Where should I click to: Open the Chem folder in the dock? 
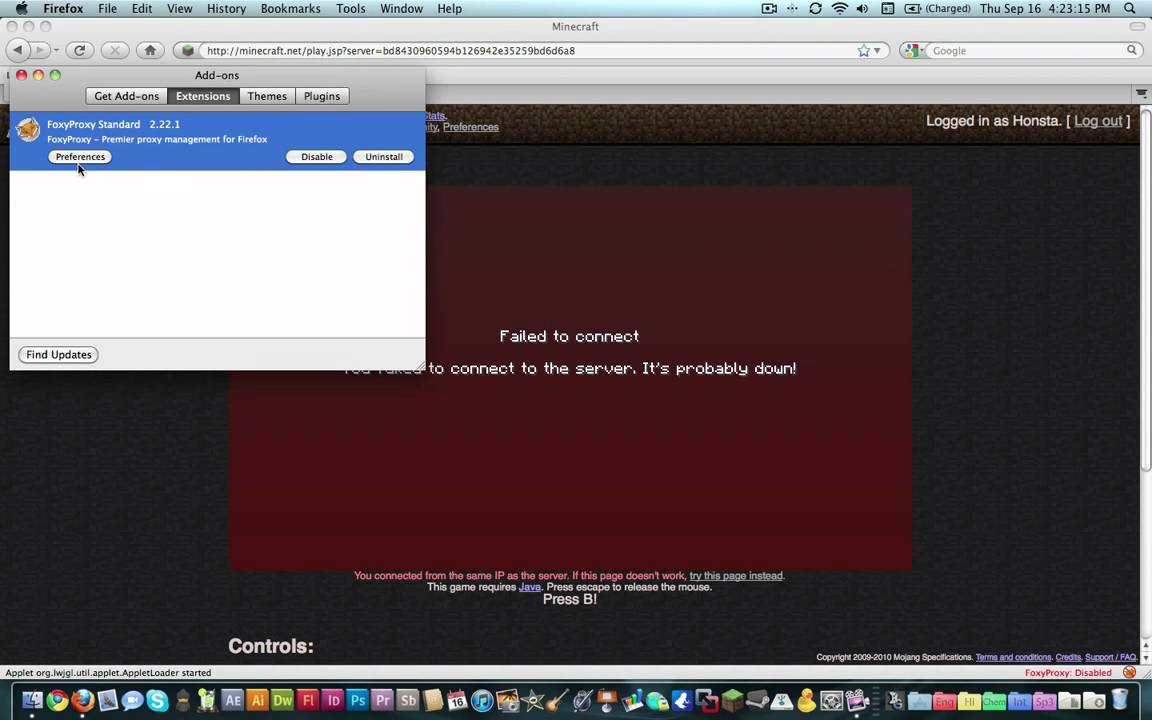(994, 702)
